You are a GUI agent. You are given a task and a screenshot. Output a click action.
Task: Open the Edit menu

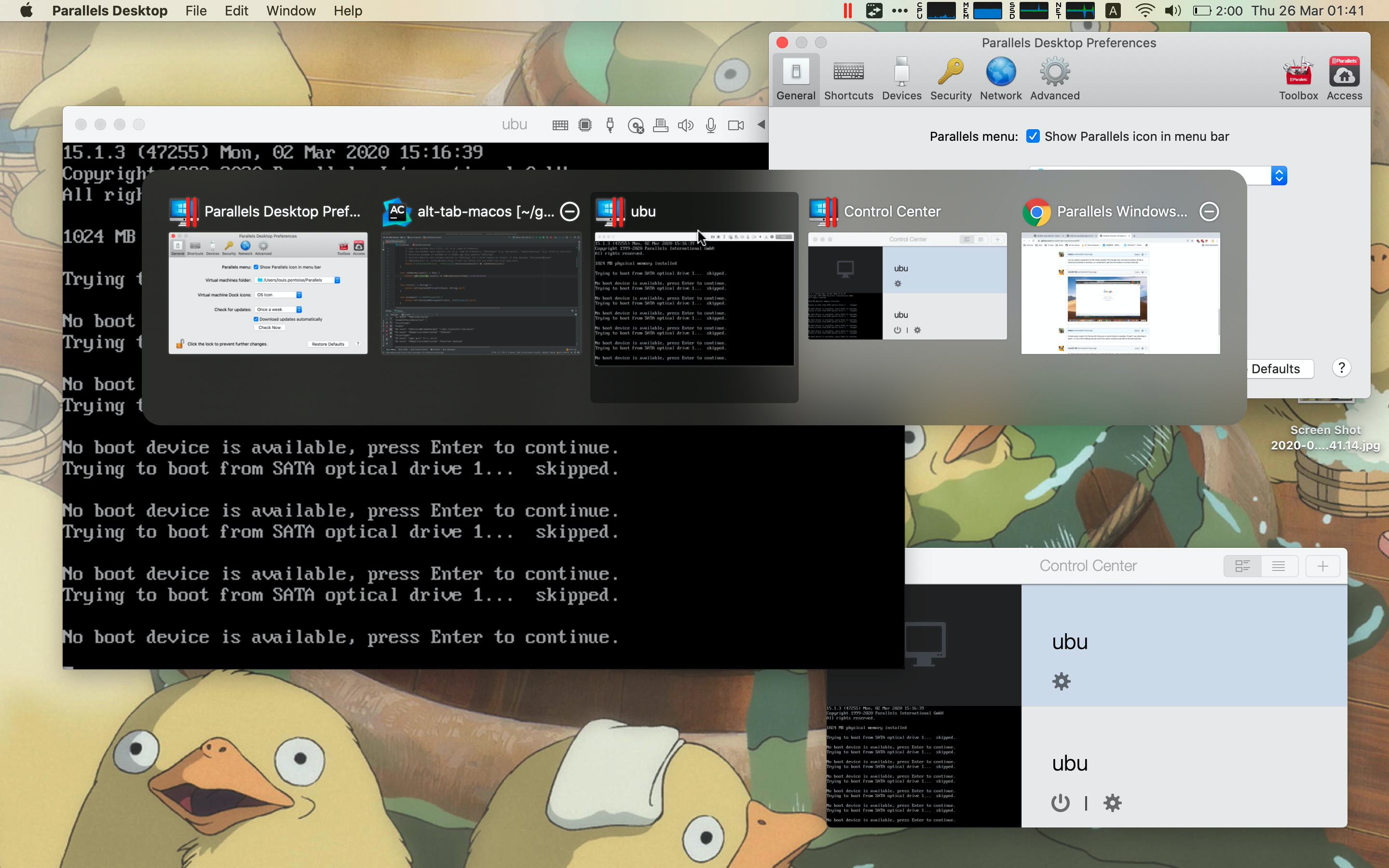point(236,10)
